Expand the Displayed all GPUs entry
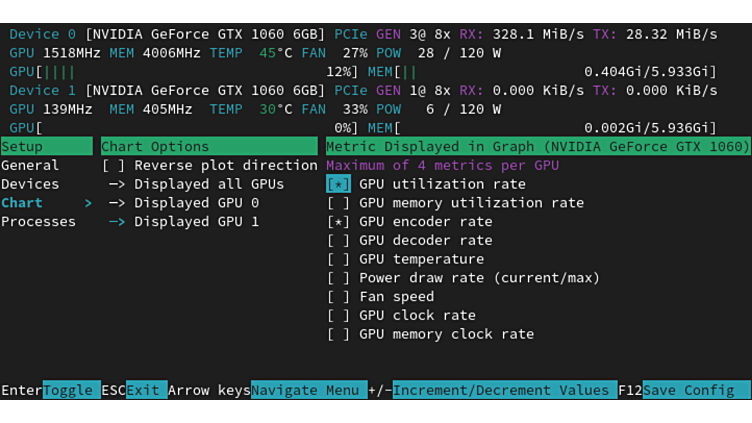The width and height of the screenshot is (752, 423). click(196, 184)
